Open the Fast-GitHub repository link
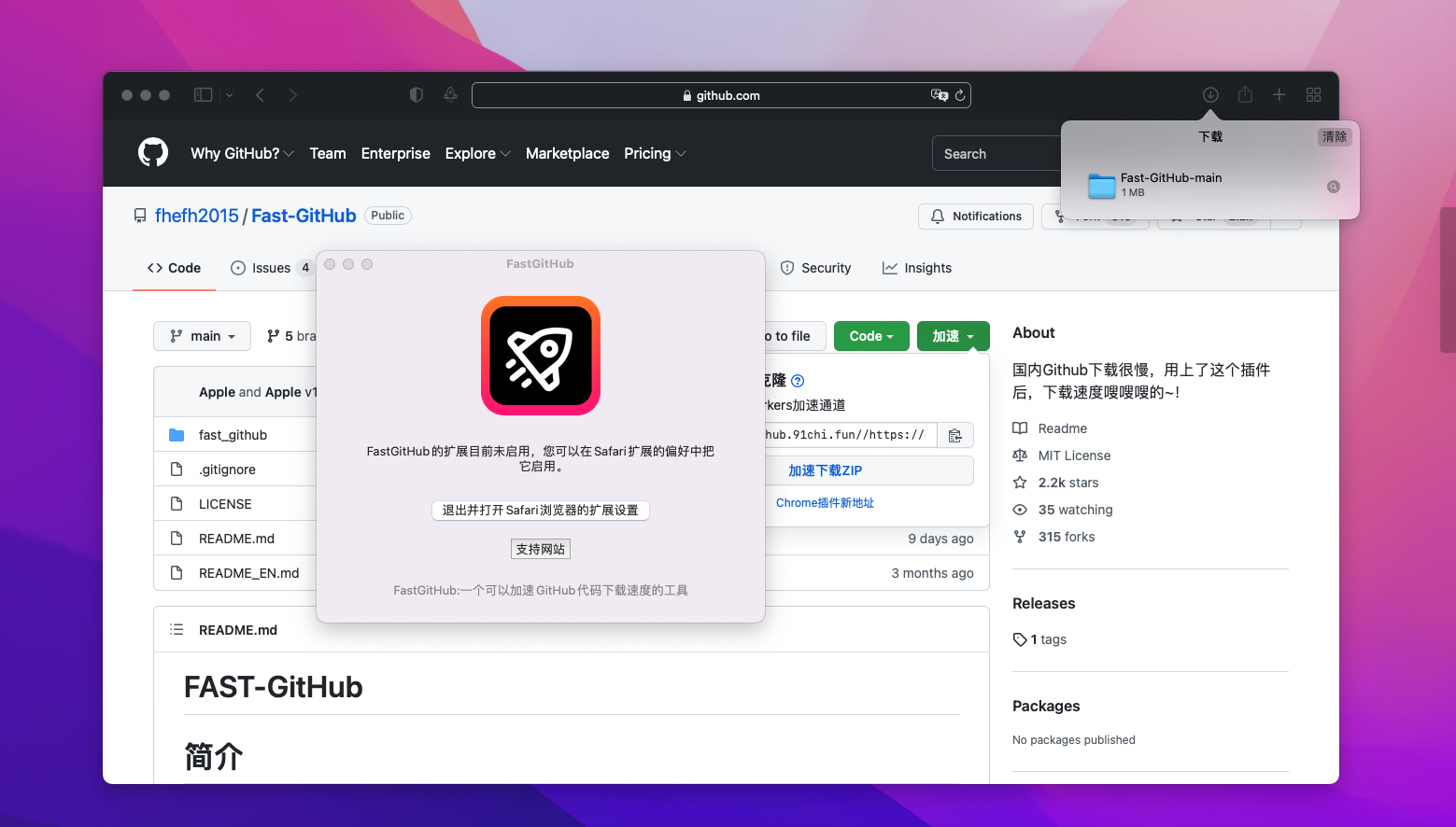 [304, 216]
